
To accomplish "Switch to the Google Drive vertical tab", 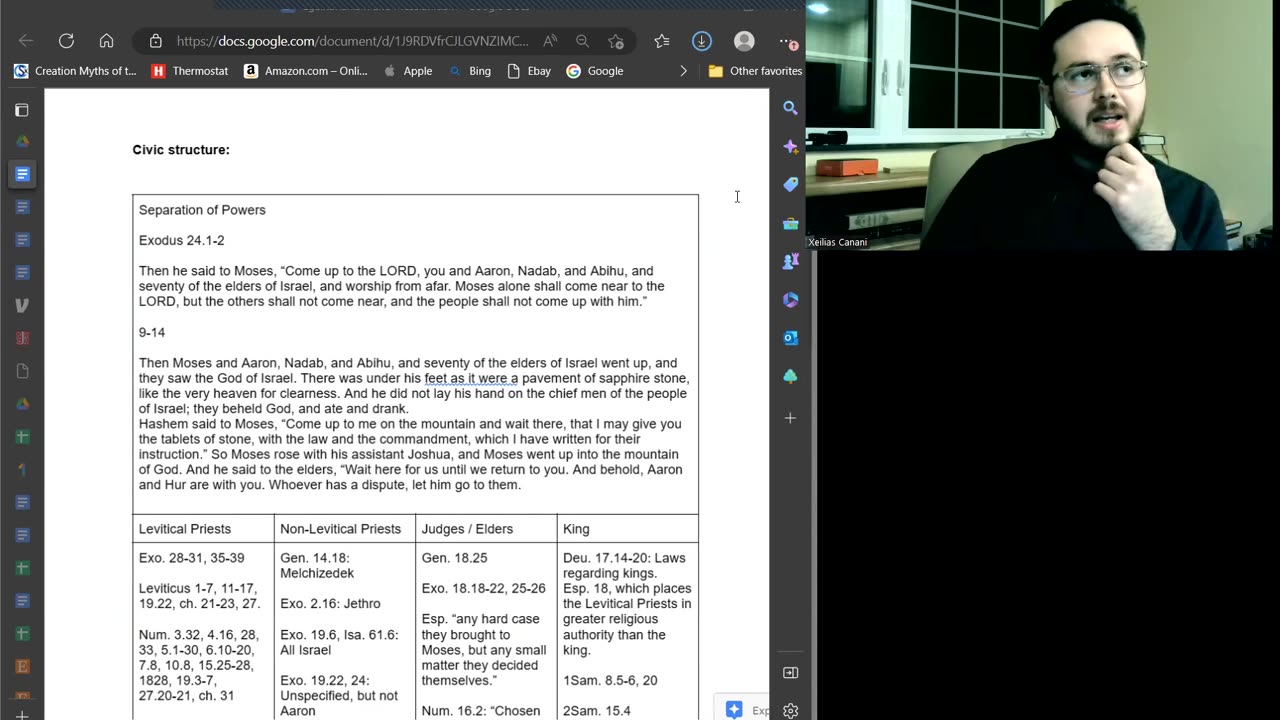I will (x=22, y=141).
